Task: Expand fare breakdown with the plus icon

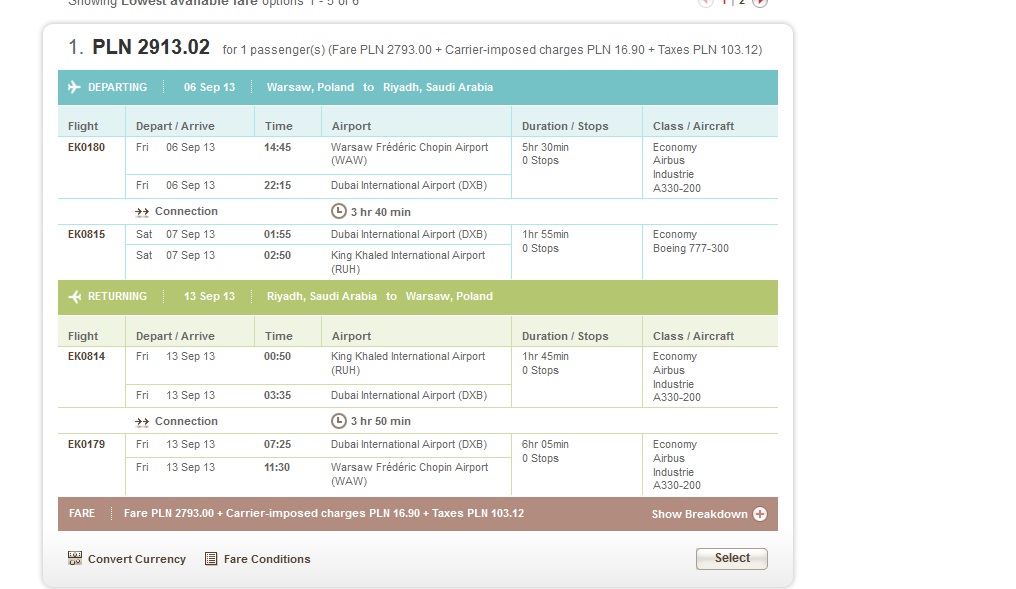Action: 760,514
